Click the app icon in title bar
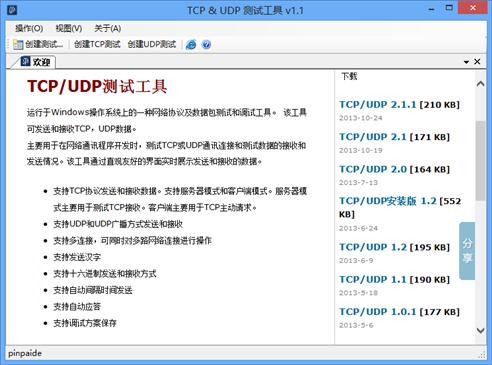Image resolution: width=492 pixels, height=365 pixels. [x=12, y=10]
